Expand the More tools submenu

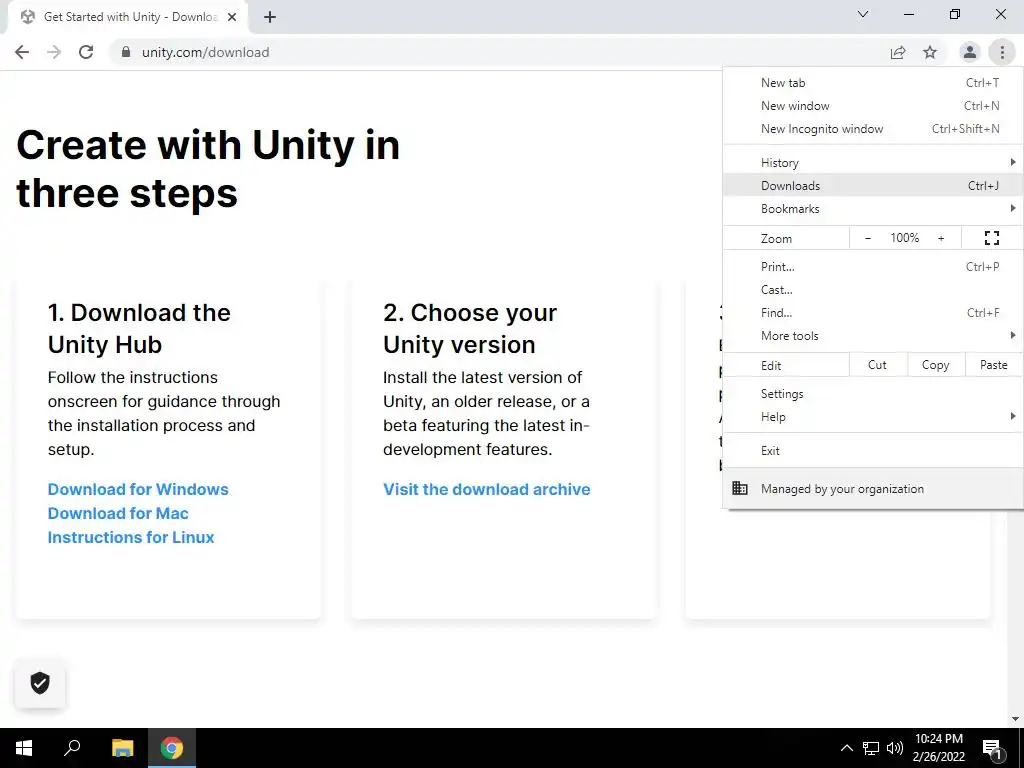click(x=873, y=336)
